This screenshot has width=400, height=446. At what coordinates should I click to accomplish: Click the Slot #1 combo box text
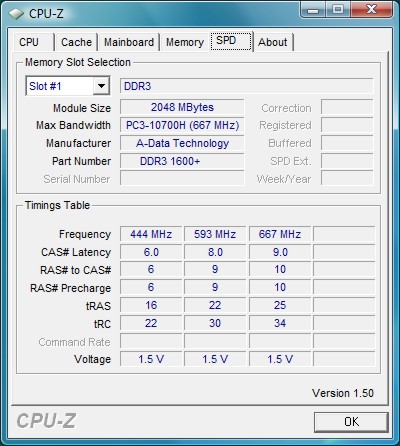pos(45,86)
